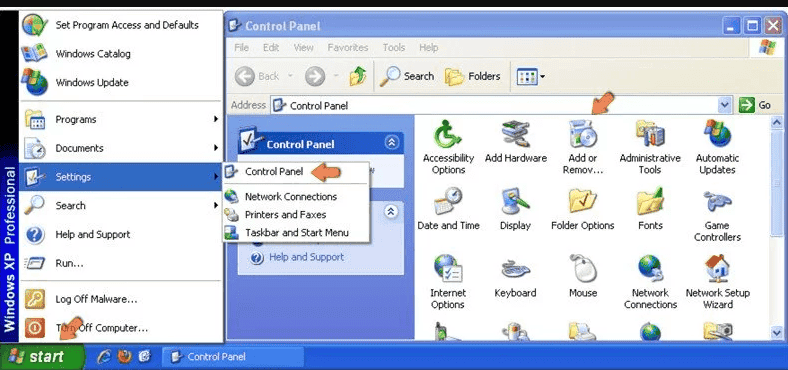Open Game Controllers icon

coord(717,215)
